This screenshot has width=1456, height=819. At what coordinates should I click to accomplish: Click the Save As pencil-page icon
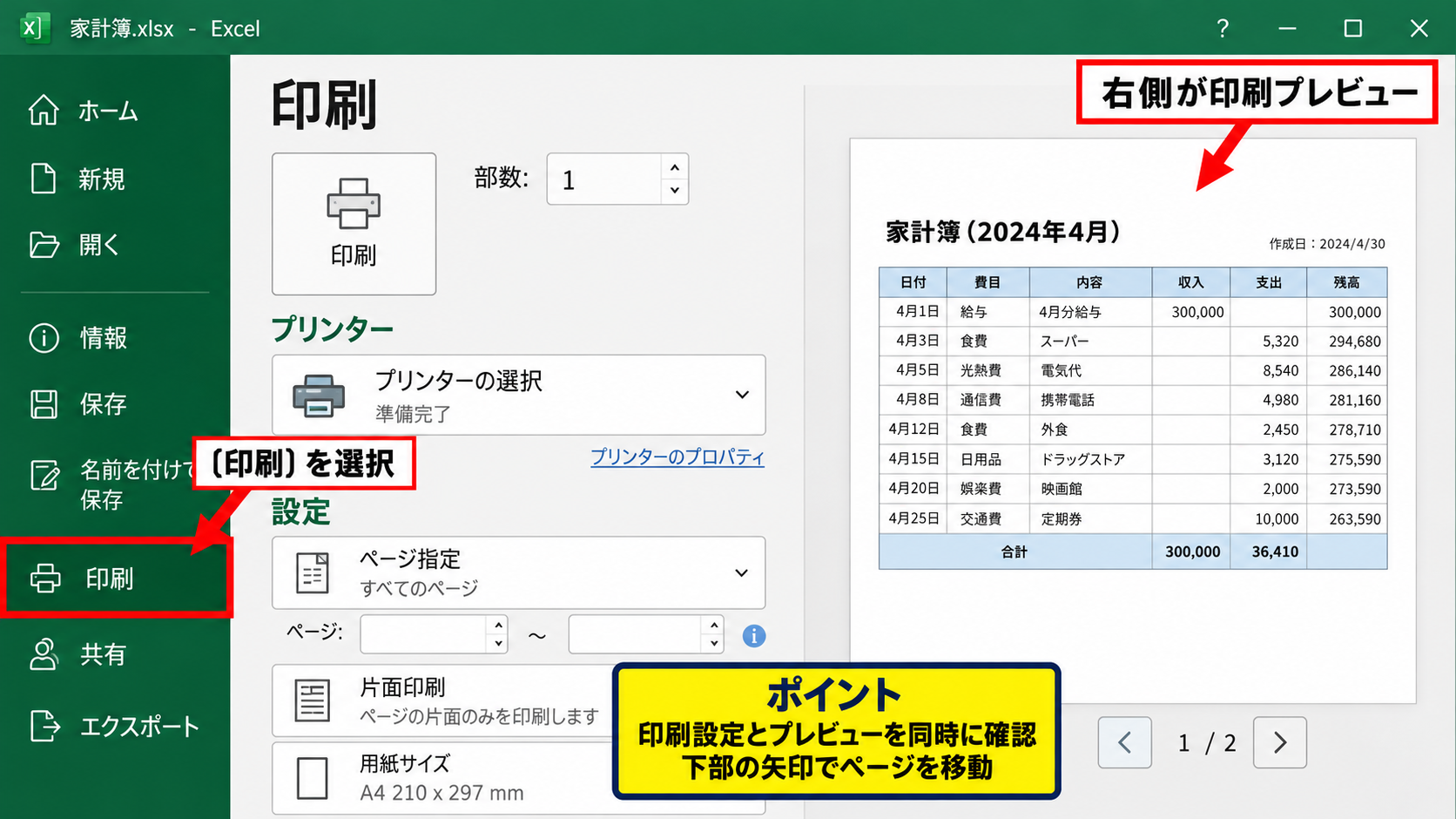pos(44,475)
